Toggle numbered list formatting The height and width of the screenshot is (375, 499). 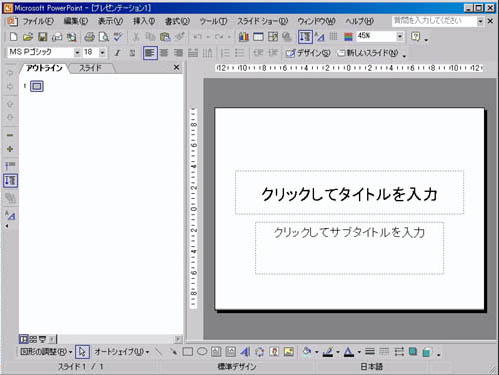point(225,53)
